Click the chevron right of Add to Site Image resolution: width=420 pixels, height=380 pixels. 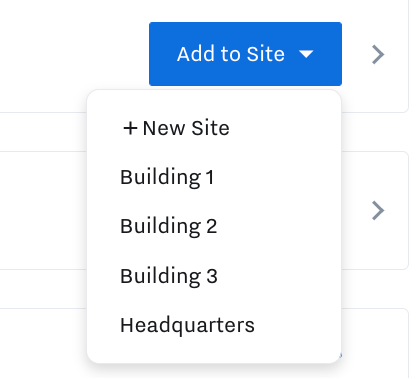tap(378, 54)
